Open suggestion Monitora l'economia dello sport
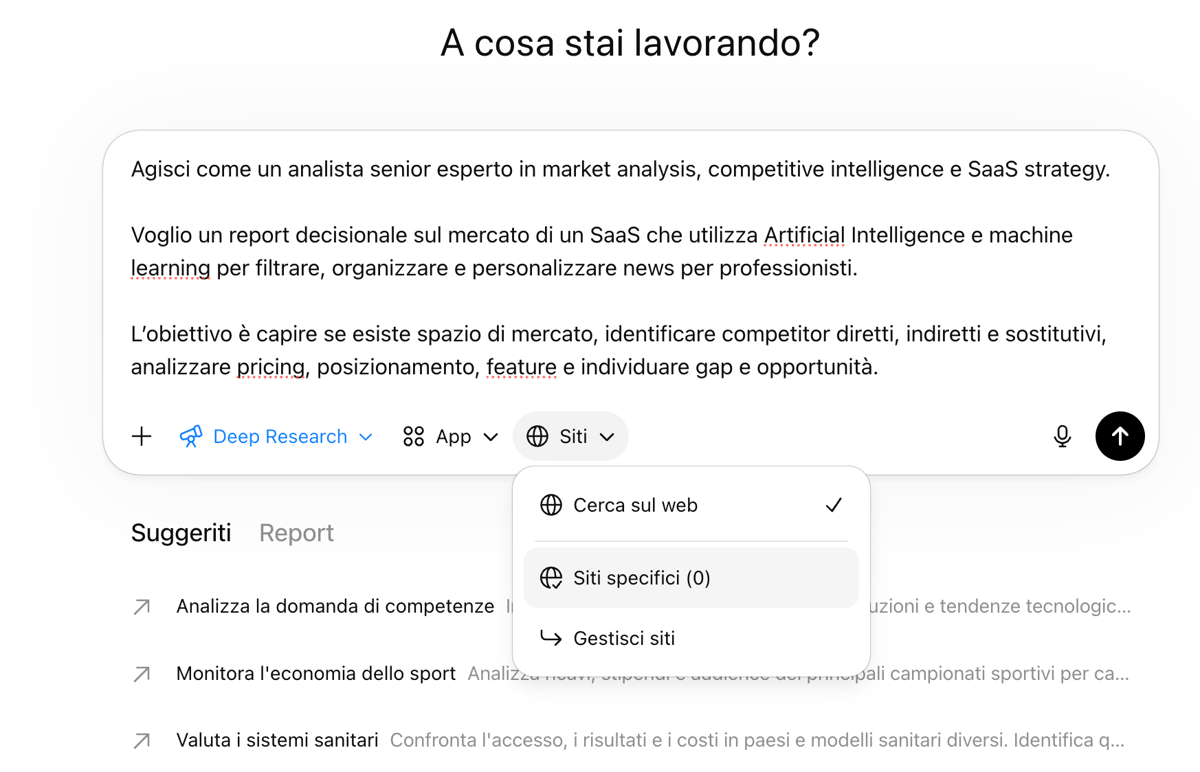This screenshot has width=1200, height=772. pyautogui.click(x=316, y=674)
